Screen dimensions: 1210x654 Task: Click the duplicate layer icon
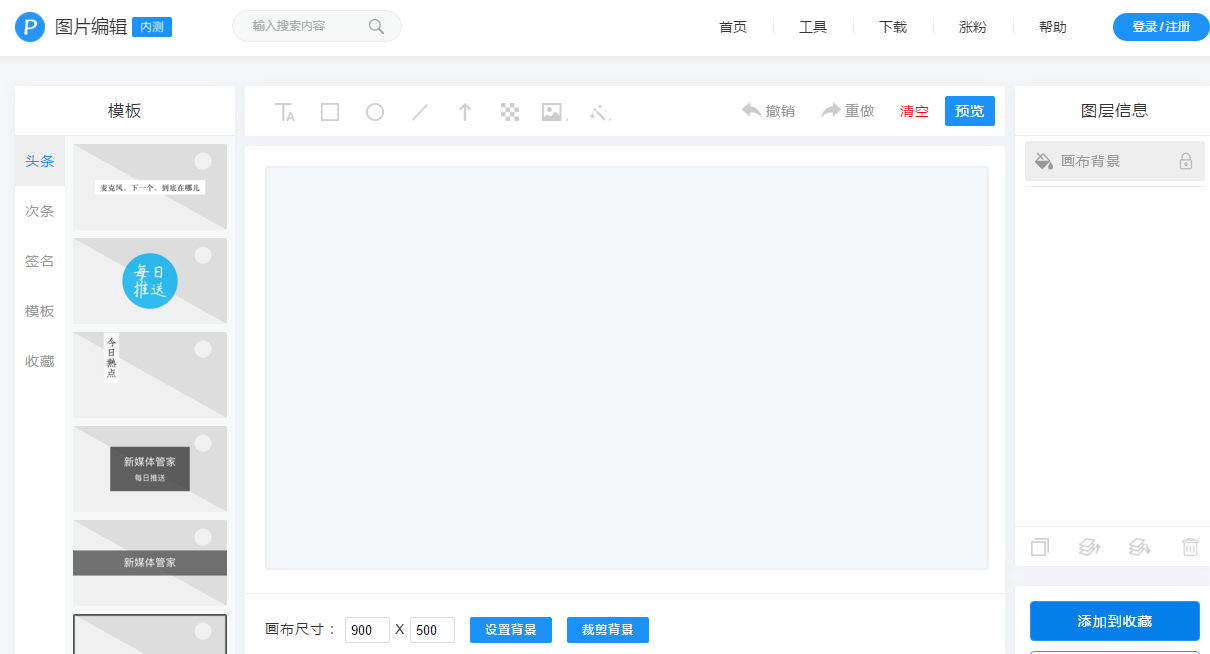coord(1040,547)
